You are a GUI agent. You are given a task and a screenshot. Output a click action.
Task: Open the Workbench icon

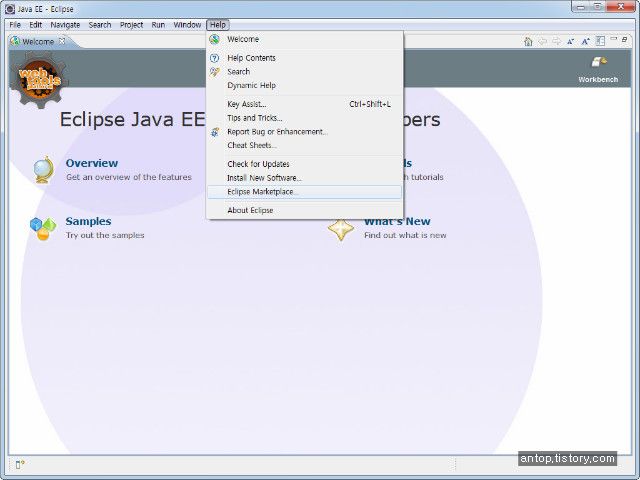tap(599, 62)
